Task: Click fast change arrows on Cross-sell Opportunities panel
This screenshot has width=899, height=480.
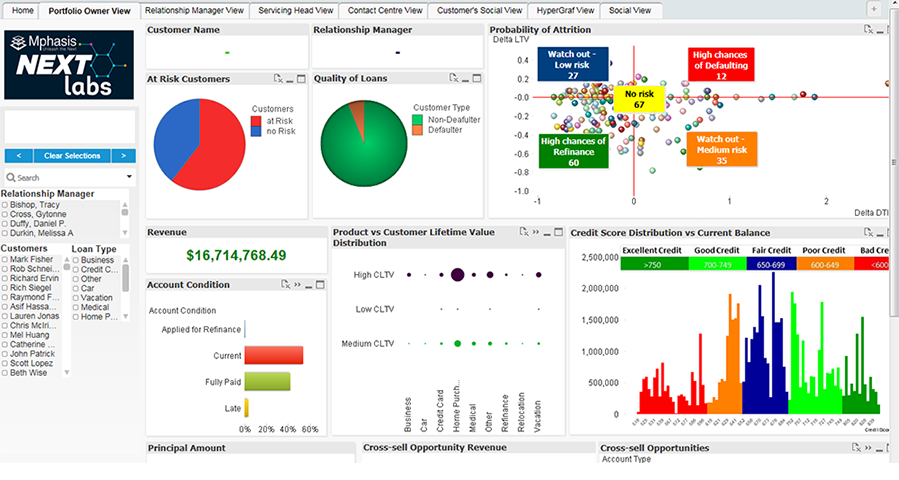Action: point(868,447)
